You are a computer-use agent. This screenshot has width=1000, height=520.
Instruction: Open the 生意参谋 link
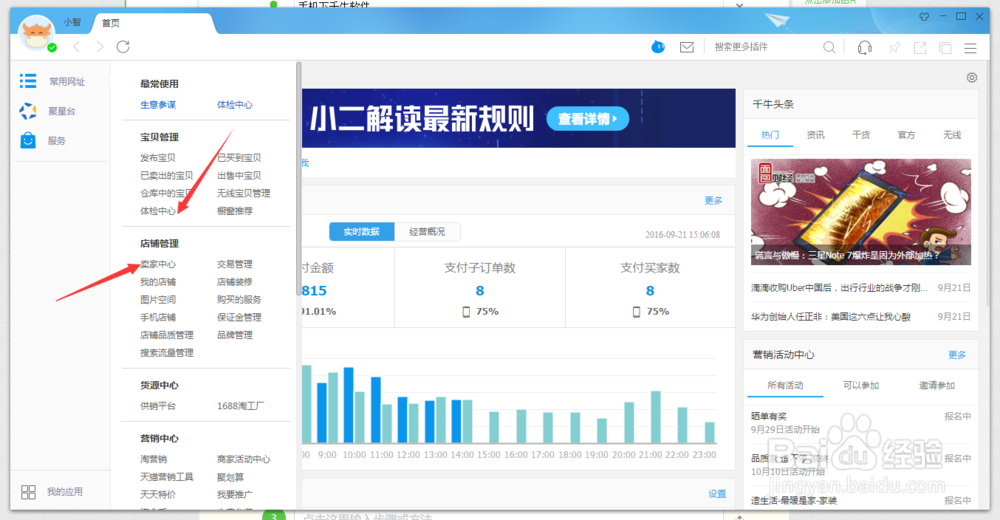158,105
